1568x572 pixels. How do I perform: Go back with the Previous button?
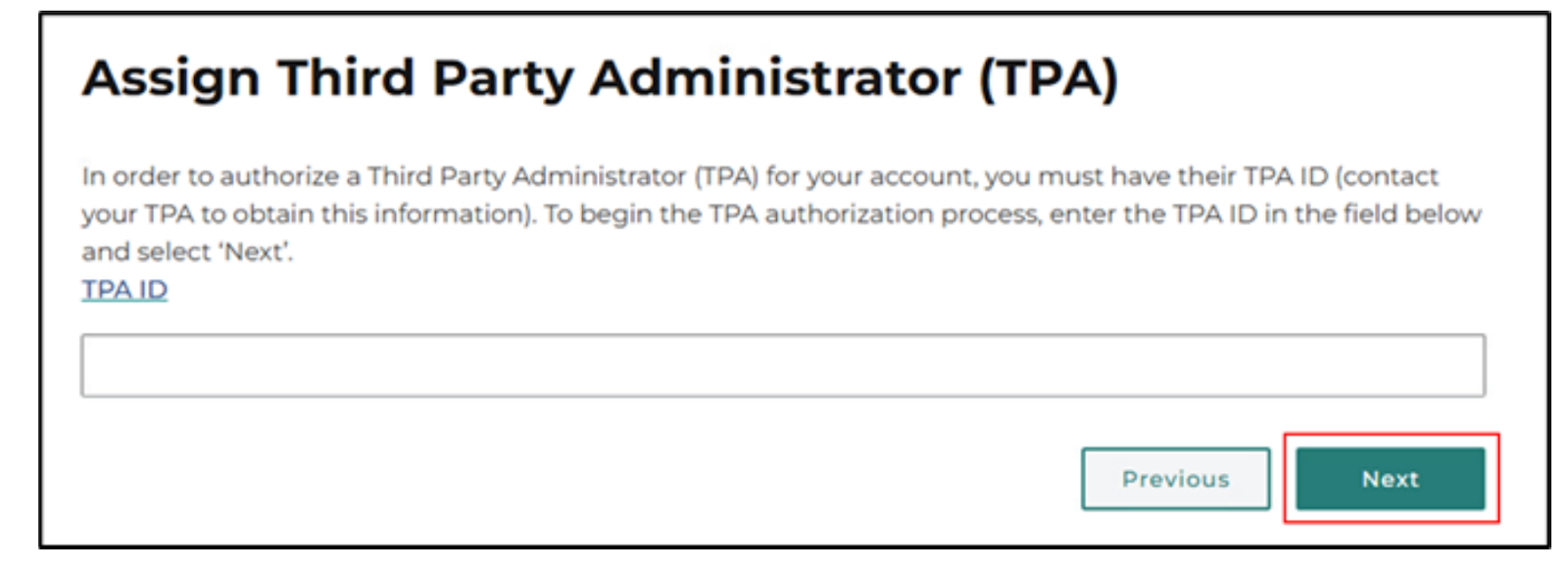click(1175, 479)
